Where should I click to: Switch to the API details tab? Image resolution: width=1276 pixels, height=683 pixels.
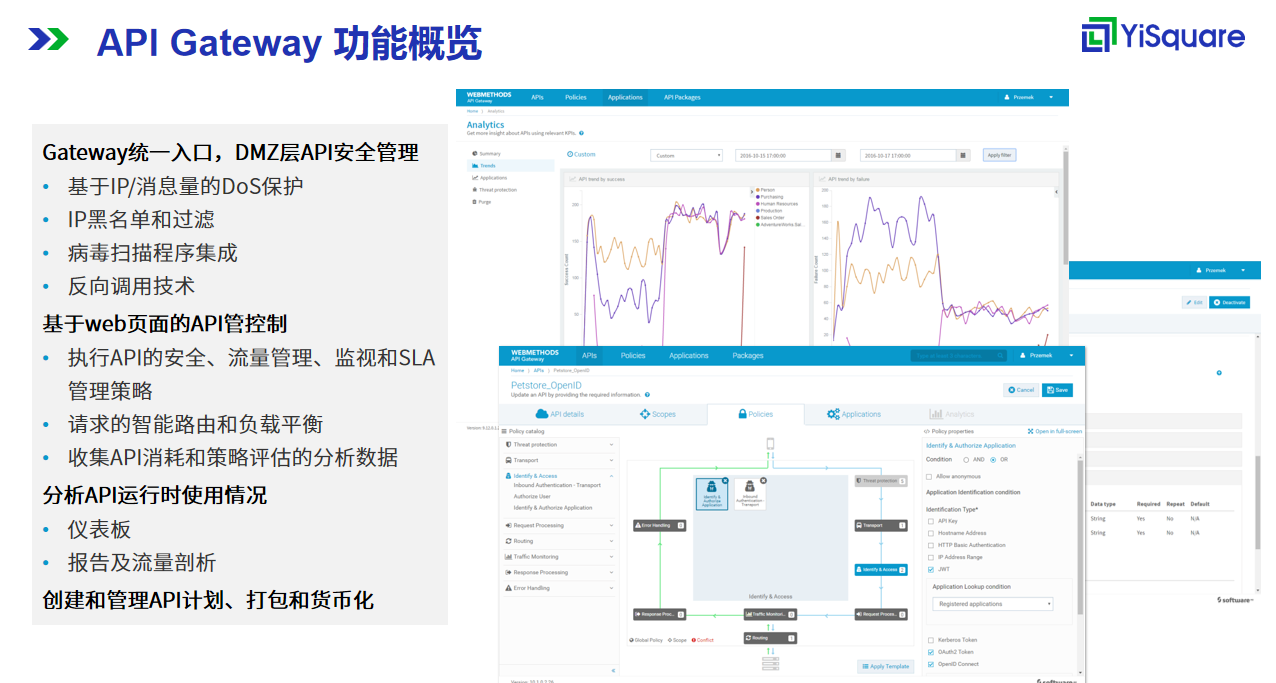(560, 414)
